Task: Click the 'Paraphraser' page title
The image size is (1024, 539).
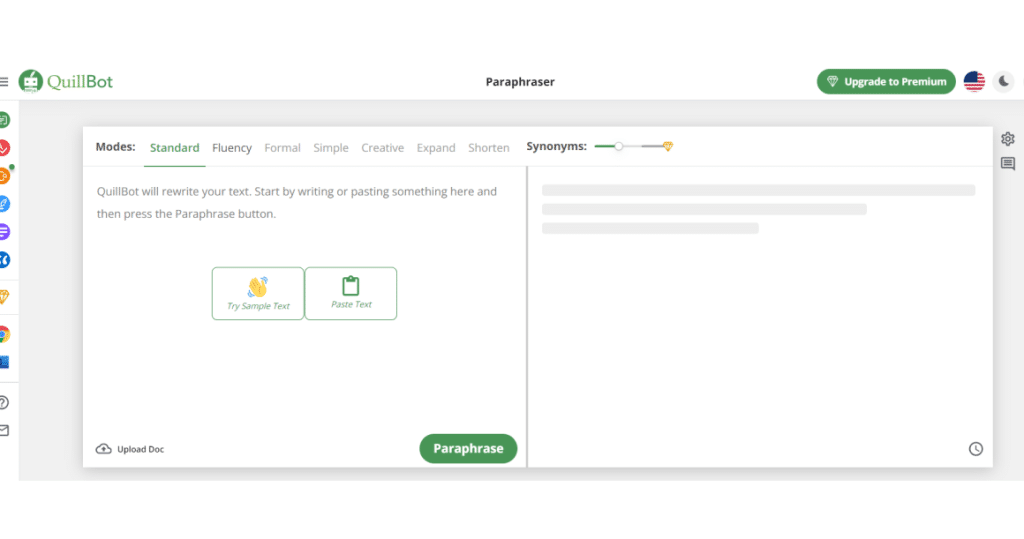Action: coord(520,82)
